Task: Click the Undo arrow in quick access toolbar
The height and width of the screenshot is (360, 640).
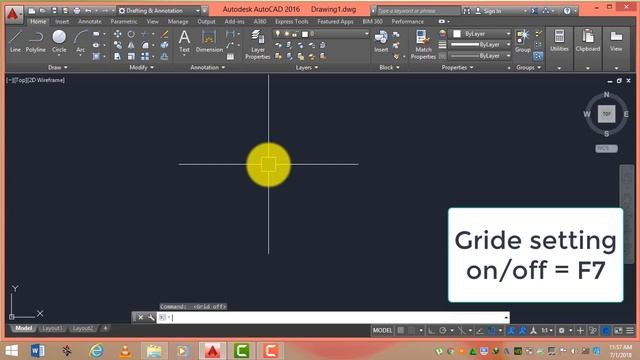Action: pos(88,11)
